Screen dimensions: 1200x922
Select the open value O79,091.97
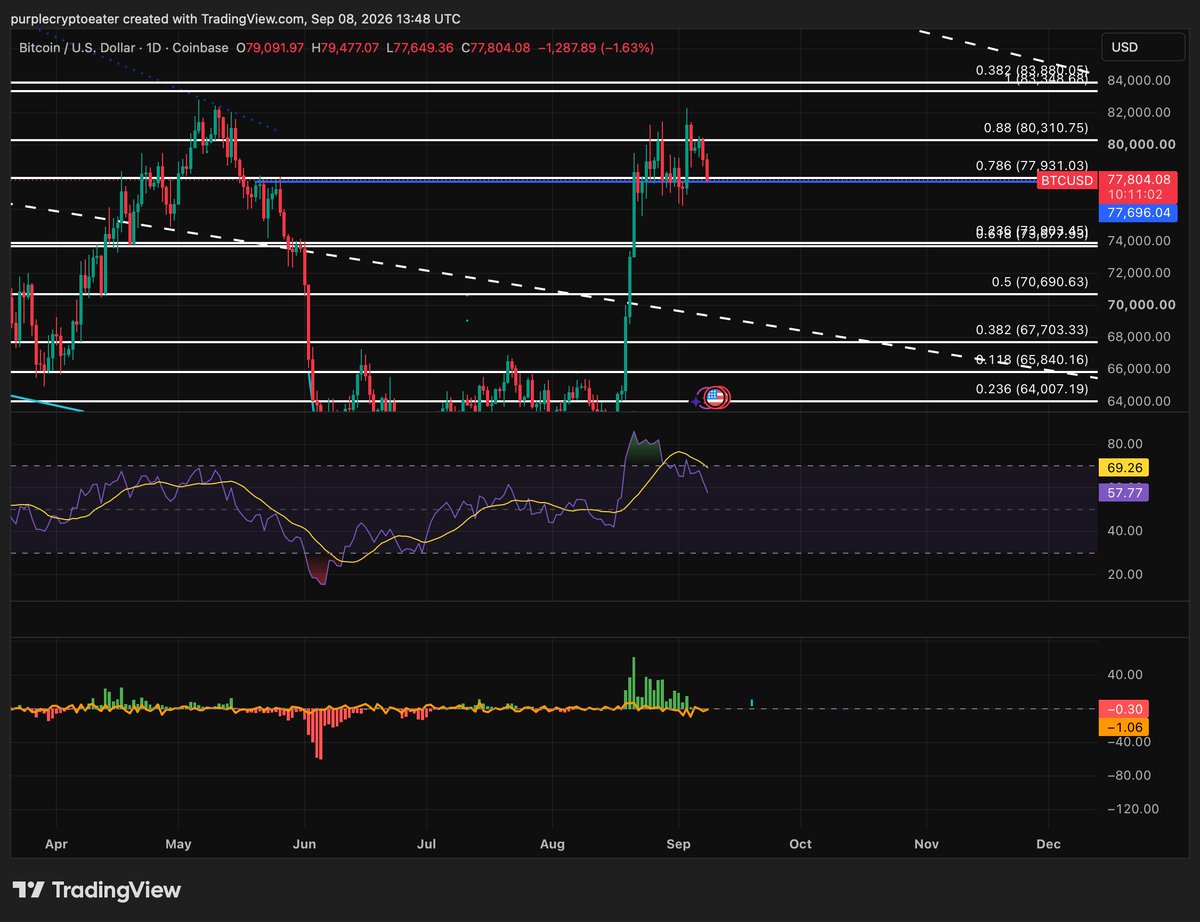269,47
